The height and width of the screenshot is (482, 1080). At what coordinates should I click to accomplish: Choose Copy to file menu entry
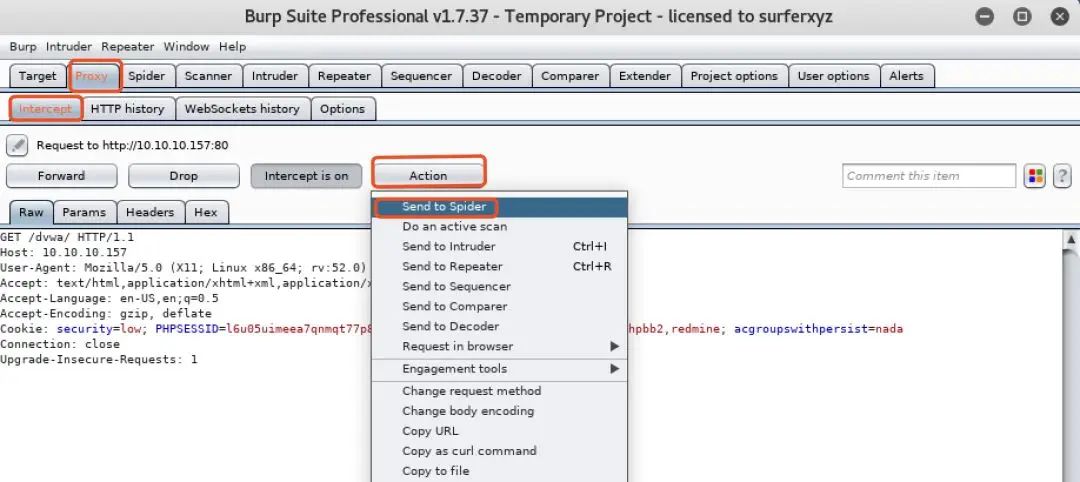tap(499, 471)
